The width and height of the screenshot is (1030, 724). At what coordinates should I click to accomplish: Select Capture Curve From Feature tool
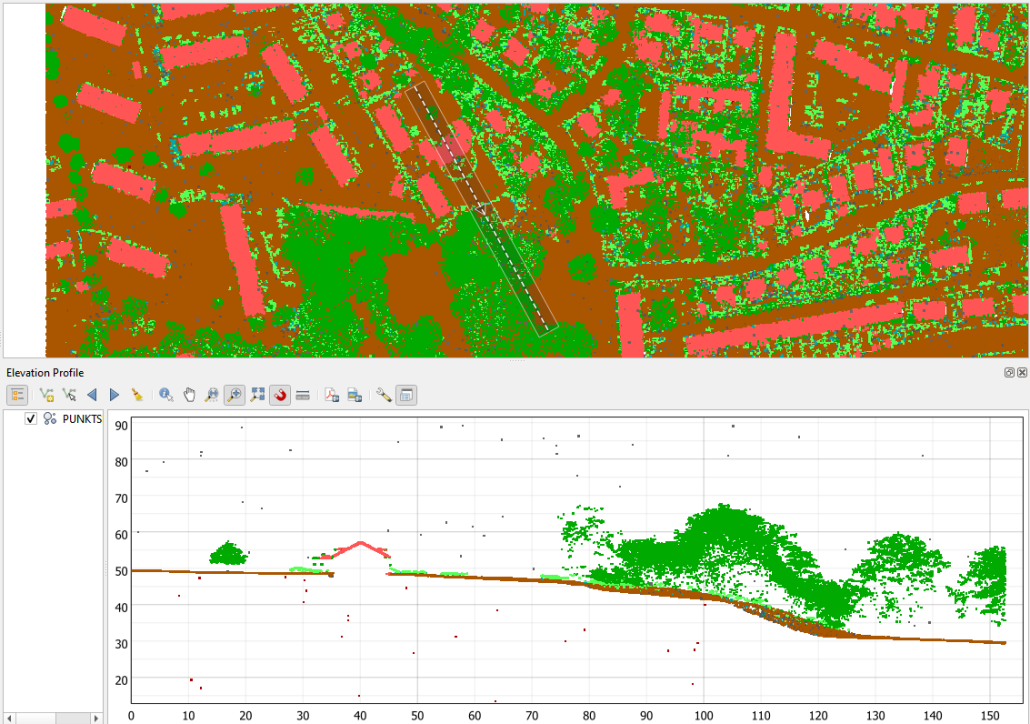(68, 394)
